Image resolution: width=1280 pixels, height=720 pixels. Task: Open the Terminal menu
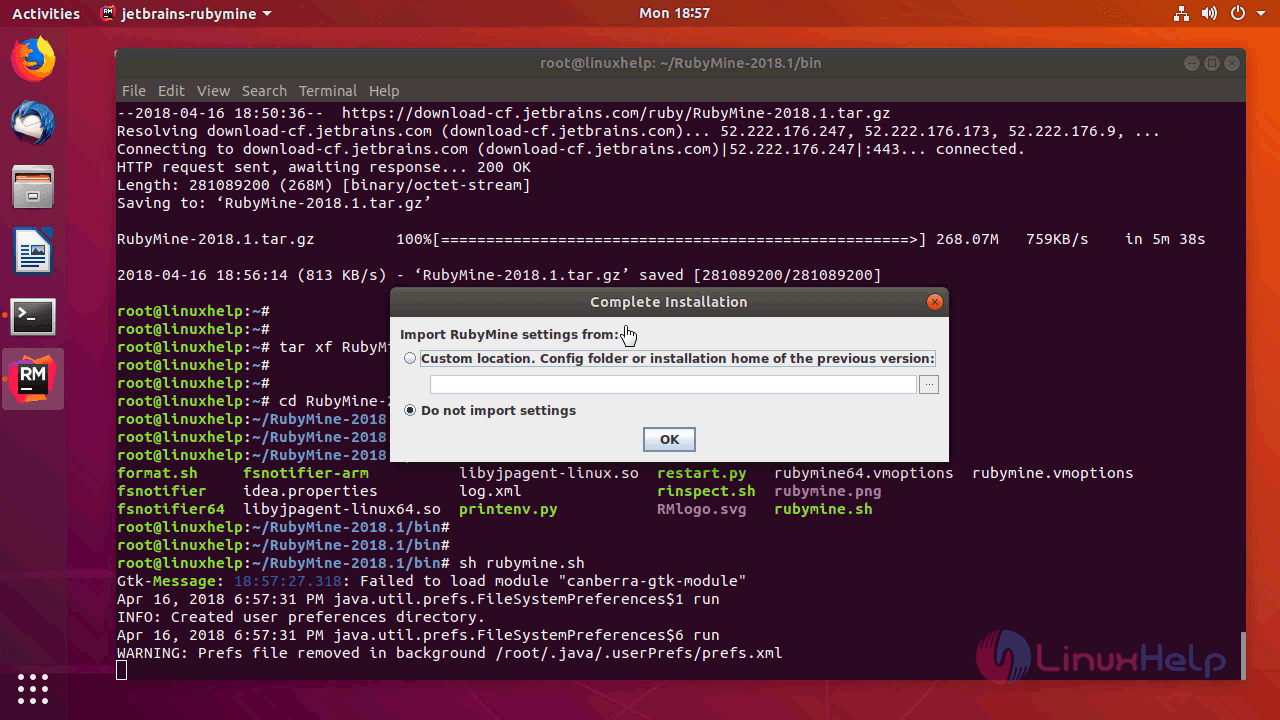point(328,90)
